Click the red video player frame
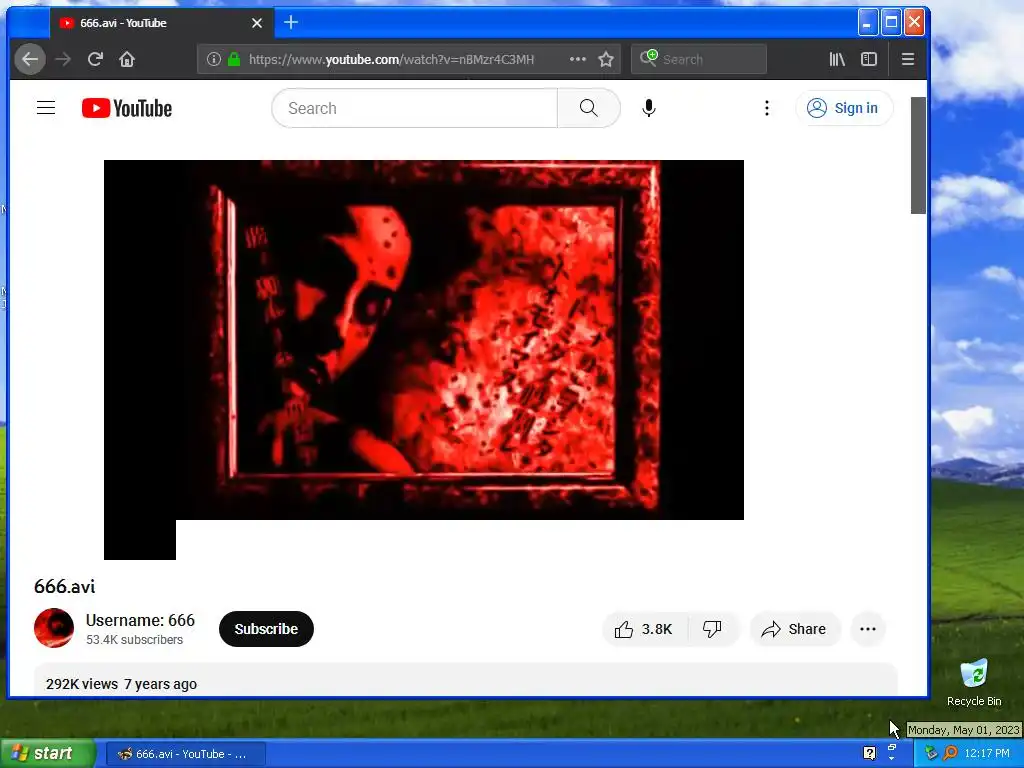Screen dimensions: 1024x768 [424, 340]
